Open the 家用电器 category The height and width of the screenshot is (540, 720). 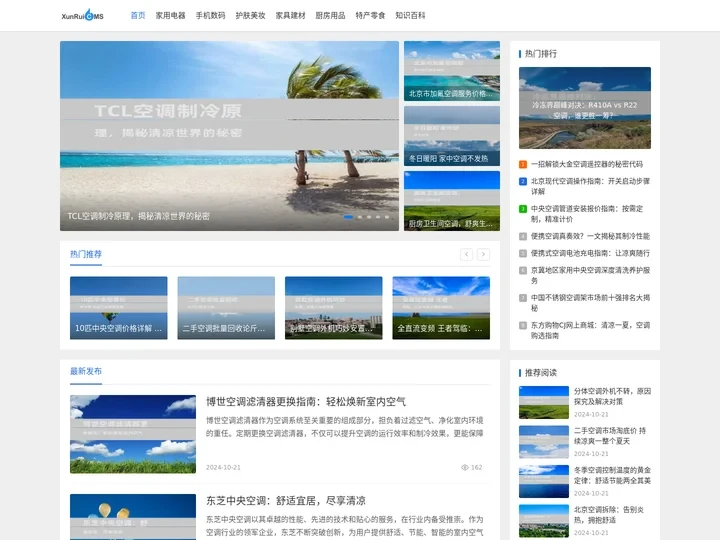170,16
